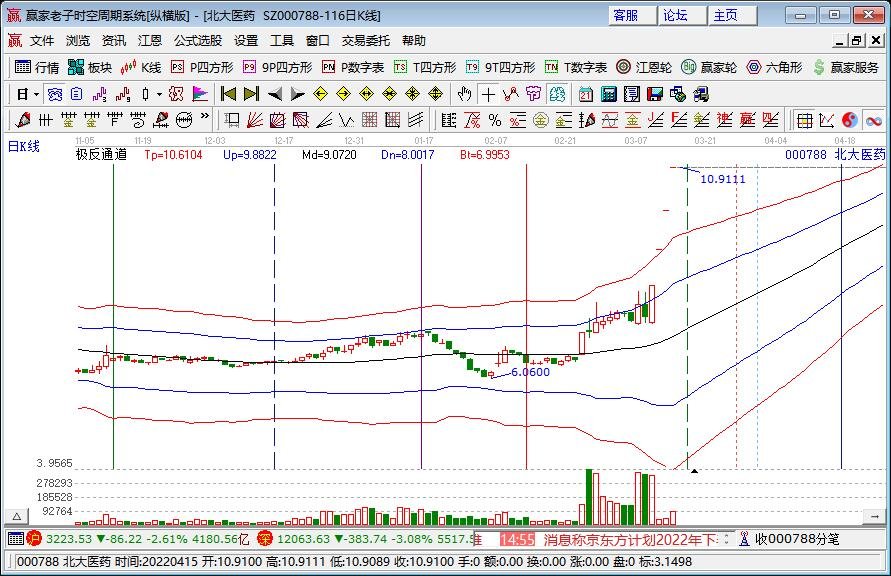Open the 窗口 menu
This screenshot has height=576, width=891.
click(318, 41)
